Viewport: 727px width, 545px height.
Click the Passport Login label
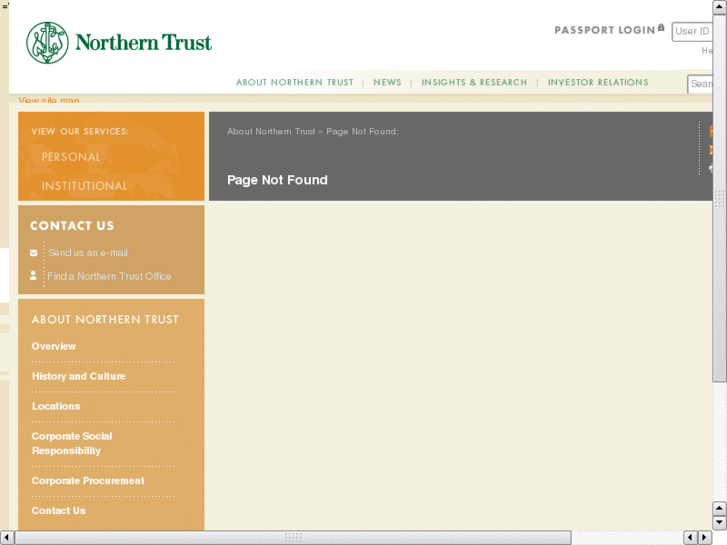click(605, 31)
